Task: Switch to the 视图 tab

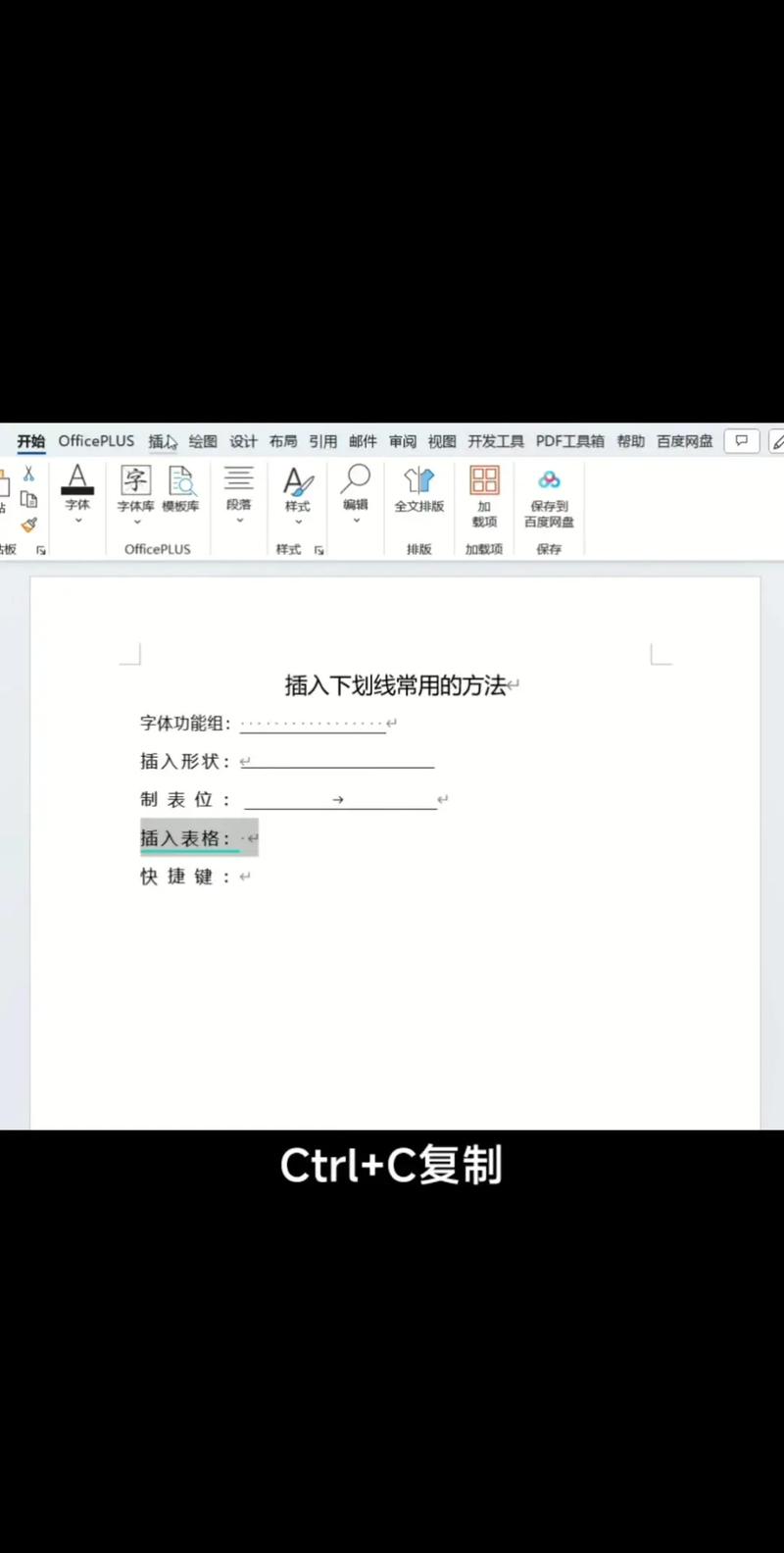Action: pos(442,441)
